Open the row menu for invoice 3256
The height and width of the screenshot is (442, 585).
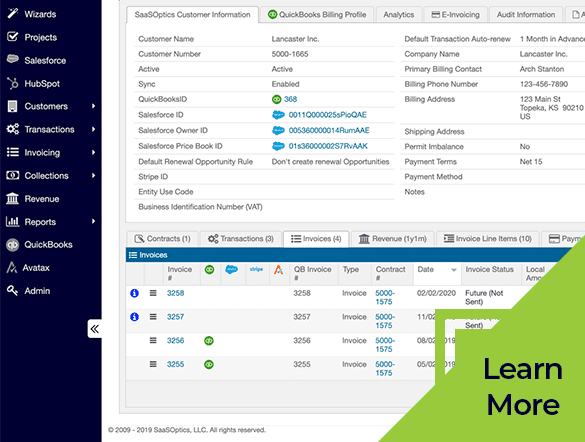pos(153,340)
